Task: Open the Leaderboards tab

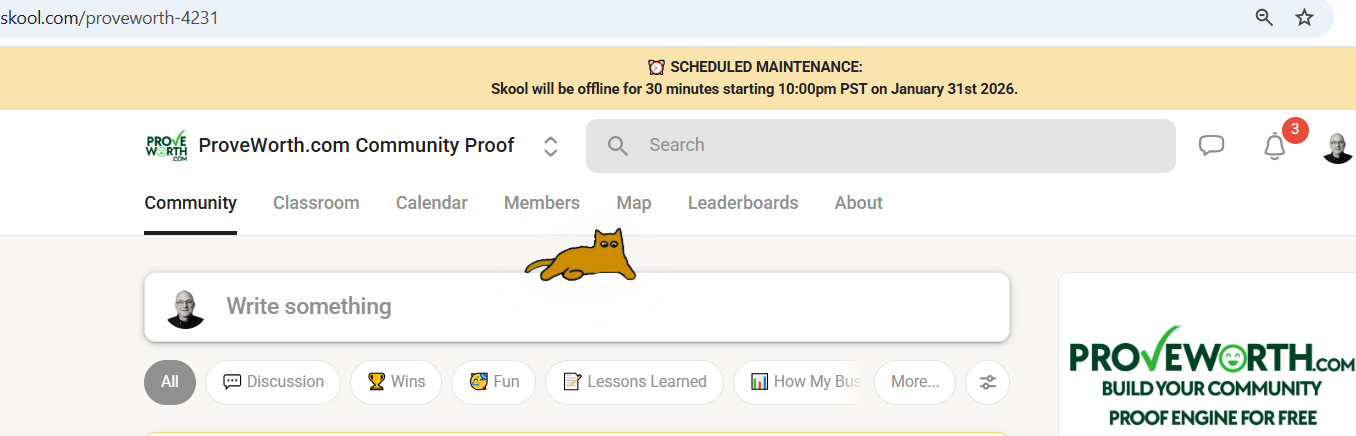Action: 743,203
